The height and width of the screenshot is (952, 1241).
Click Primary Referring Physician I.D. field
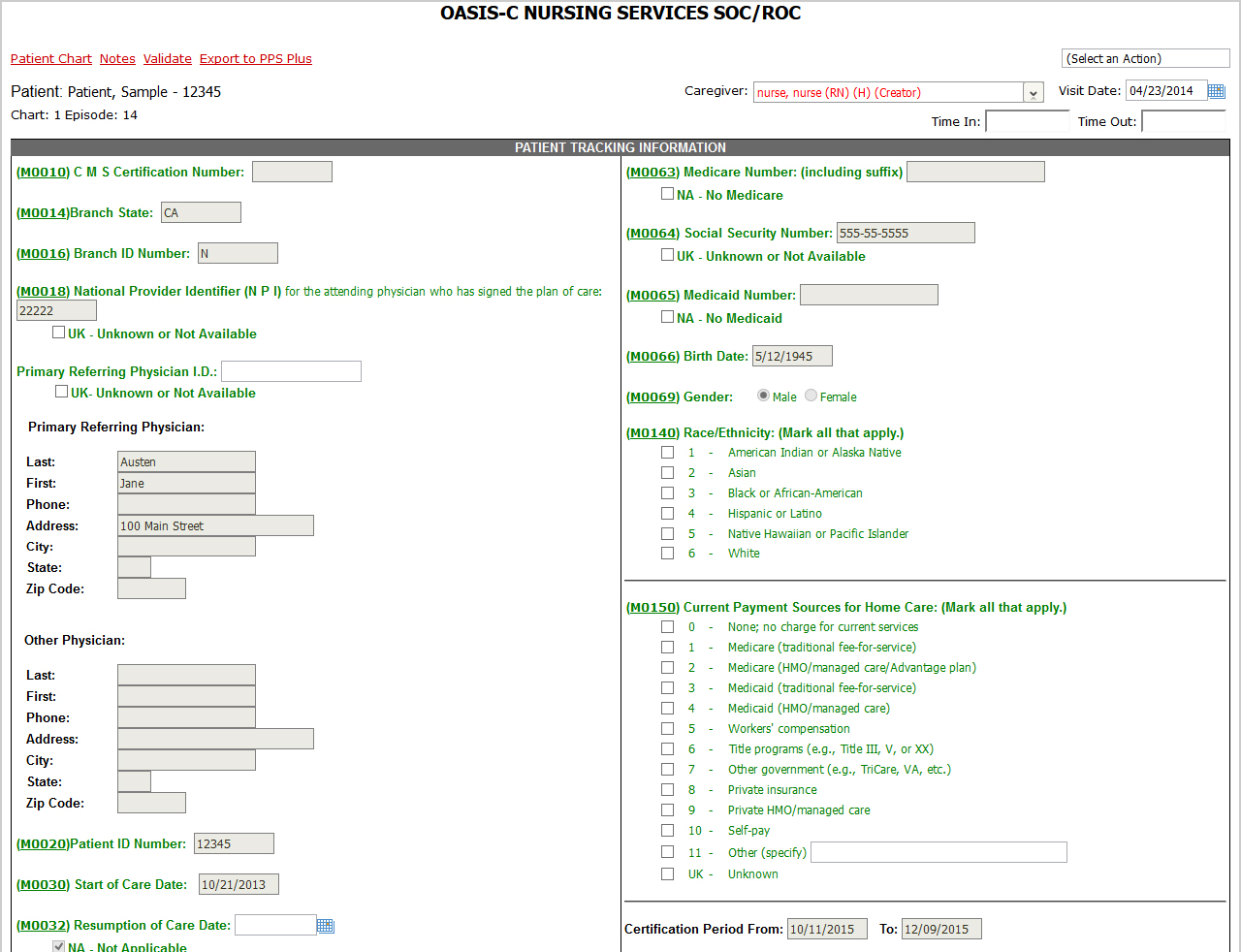pyautogui.click(x=291, y=371)
